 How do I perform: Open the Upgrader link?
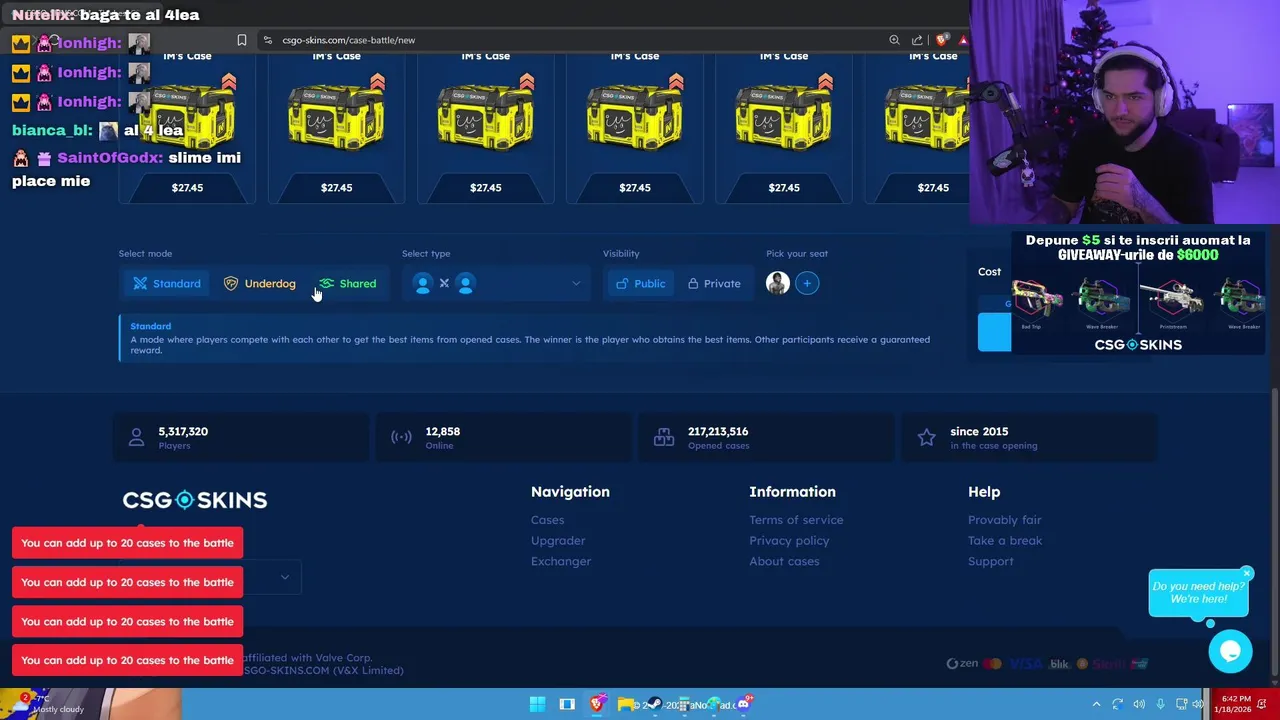[x=558, y=541]
